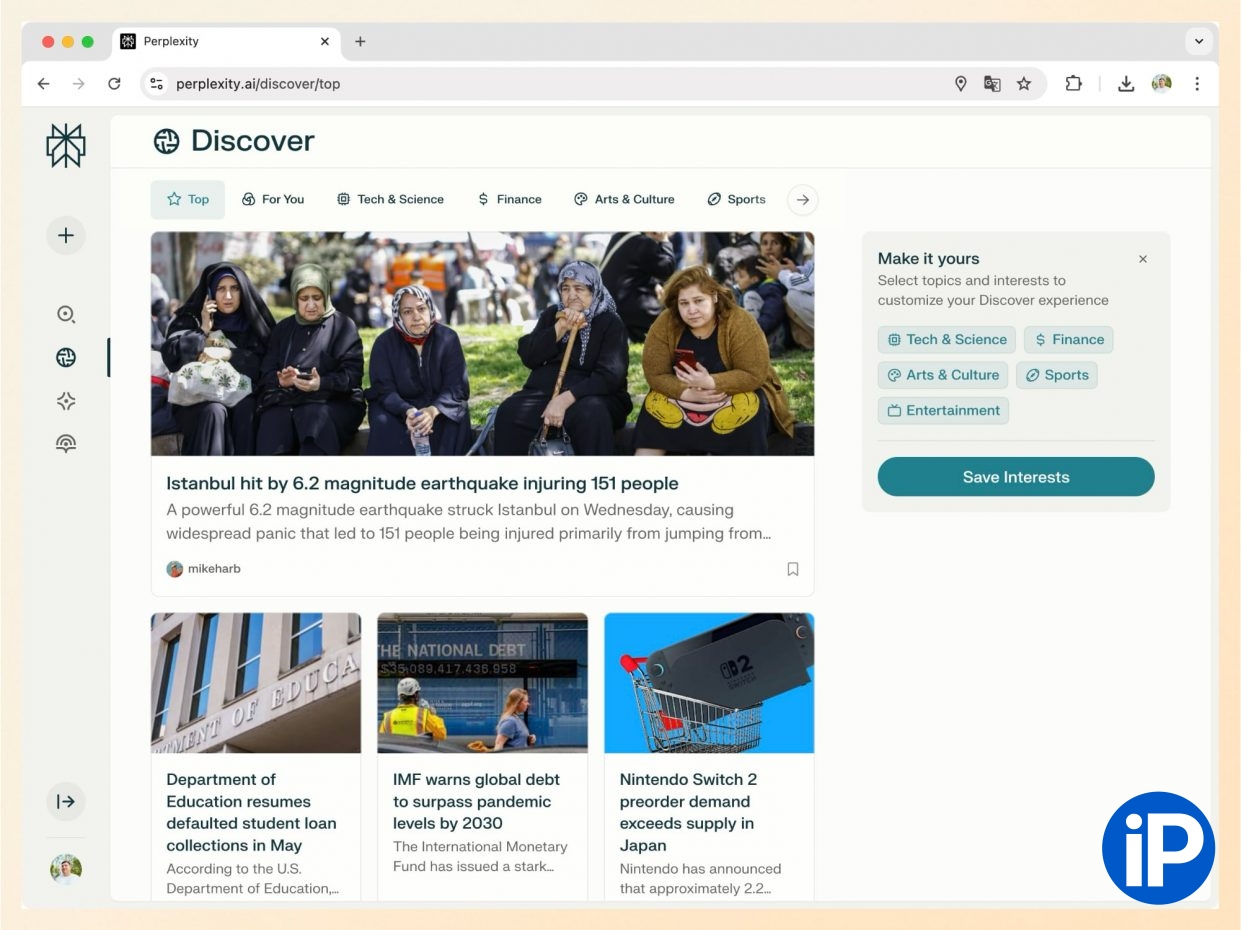Viewport: 1241px width, 930px height.
Task: Open browser downloads icon
Action: coord(1126,84)
